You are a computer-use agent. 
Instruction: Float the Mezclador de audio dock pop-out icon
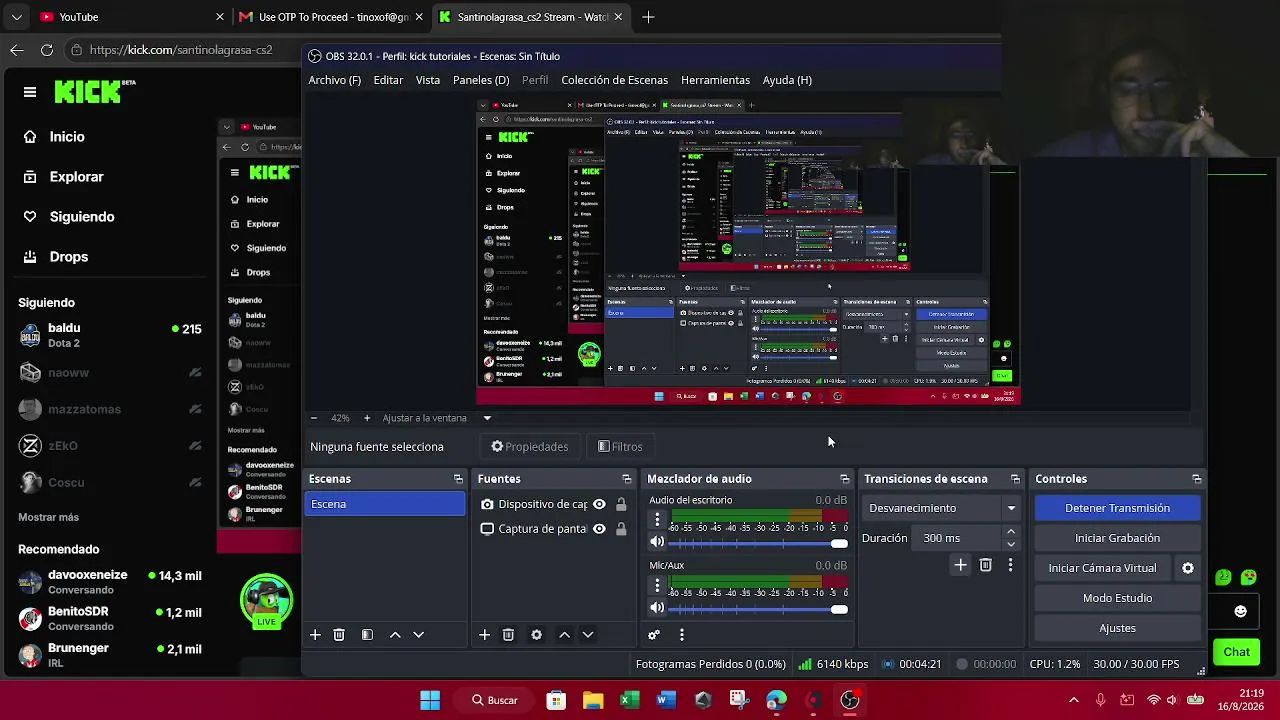coord(845,479)
